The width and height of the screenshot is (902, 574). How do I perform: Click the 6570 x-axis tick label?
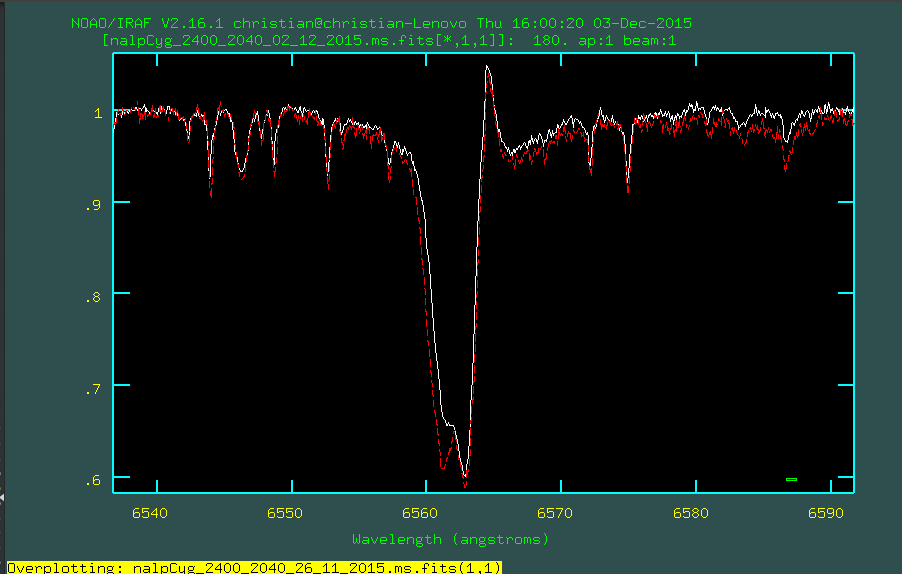tap(555, 513)
